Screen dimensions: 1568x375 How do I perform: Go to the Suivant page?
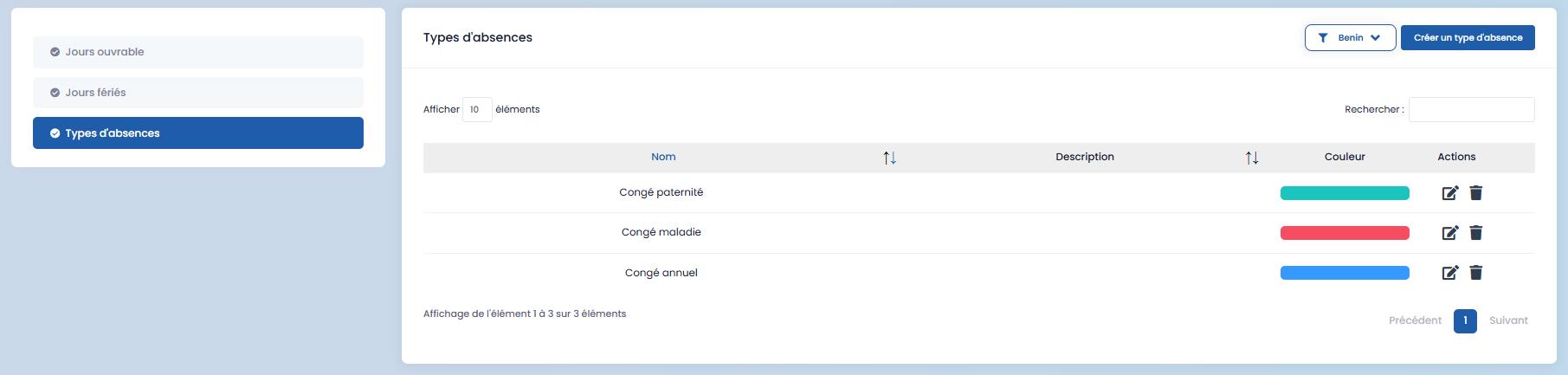pyautogui.click(x=1508, y=320)
